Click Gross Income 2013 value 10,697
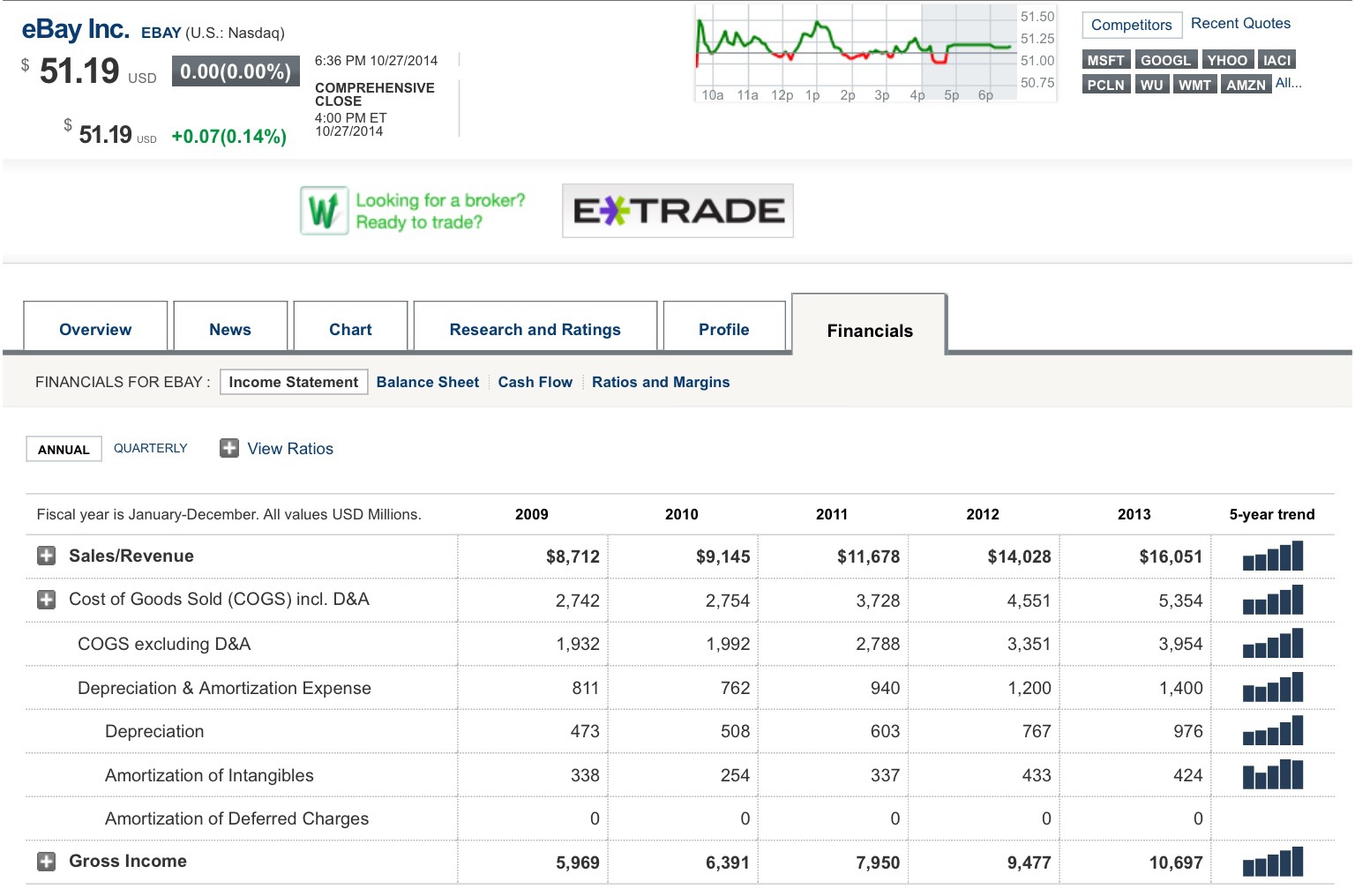This screenshot has height=896, width=1355. [1176, 862]
